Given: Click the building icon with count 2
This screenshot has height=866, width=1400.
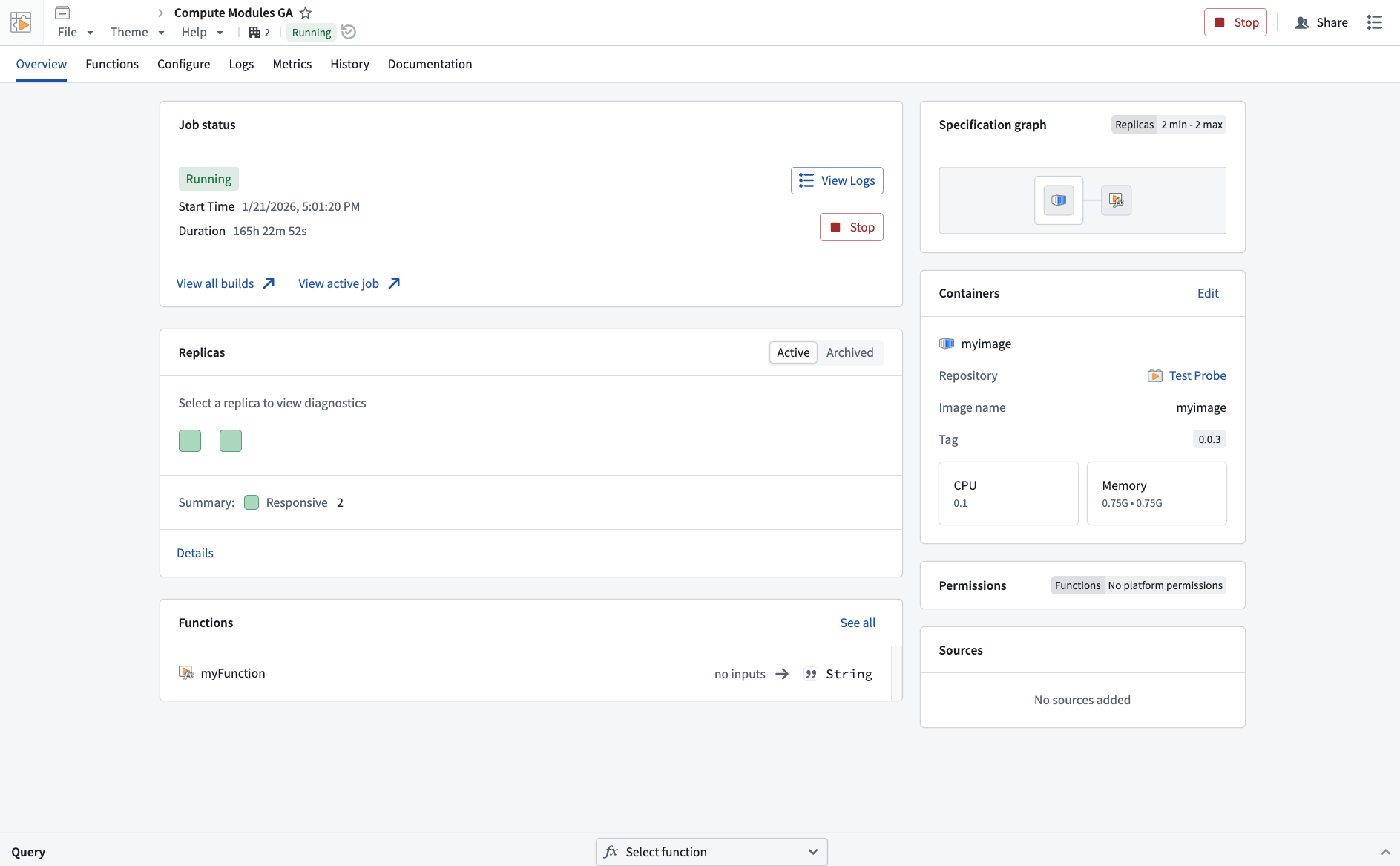Looking at the screenshot, I should [259, 32].
